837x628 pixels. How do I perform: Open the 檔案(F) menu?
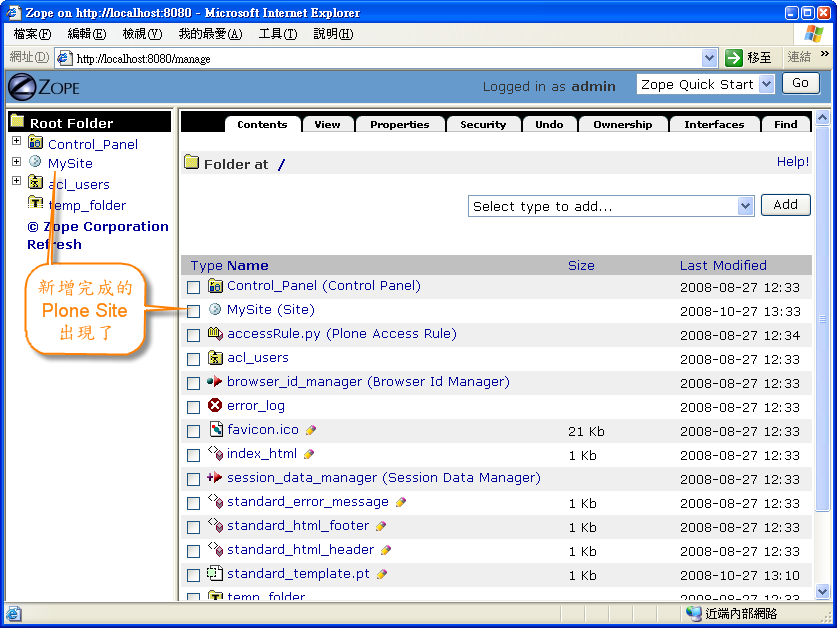point(32,34)
